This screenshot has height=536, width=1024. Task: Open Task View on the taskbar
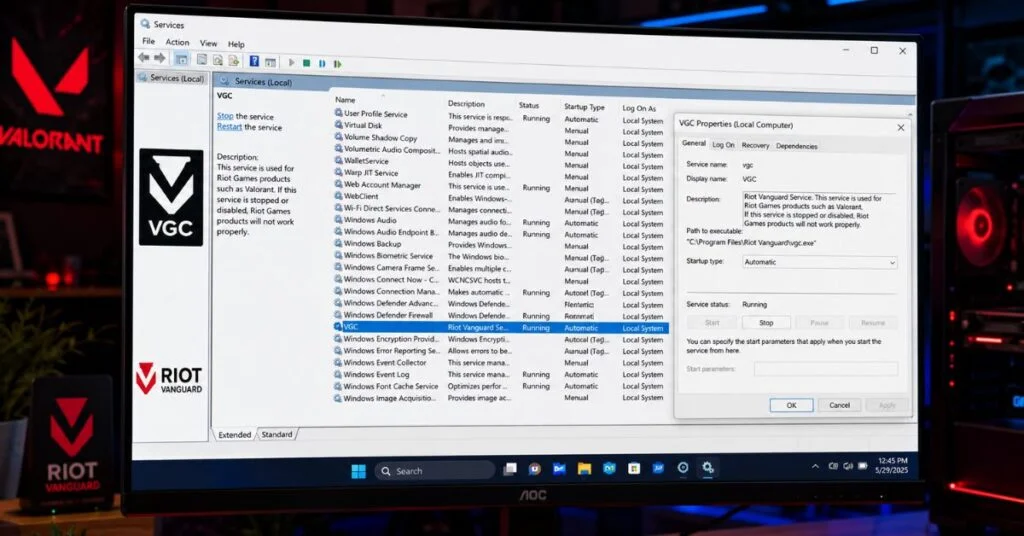510,469
